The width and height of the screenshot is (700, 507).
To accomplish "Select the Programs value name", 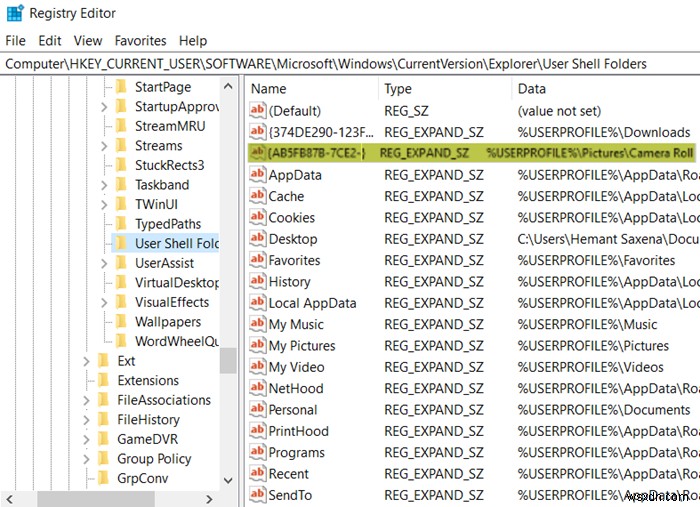I will pos(296,453).
